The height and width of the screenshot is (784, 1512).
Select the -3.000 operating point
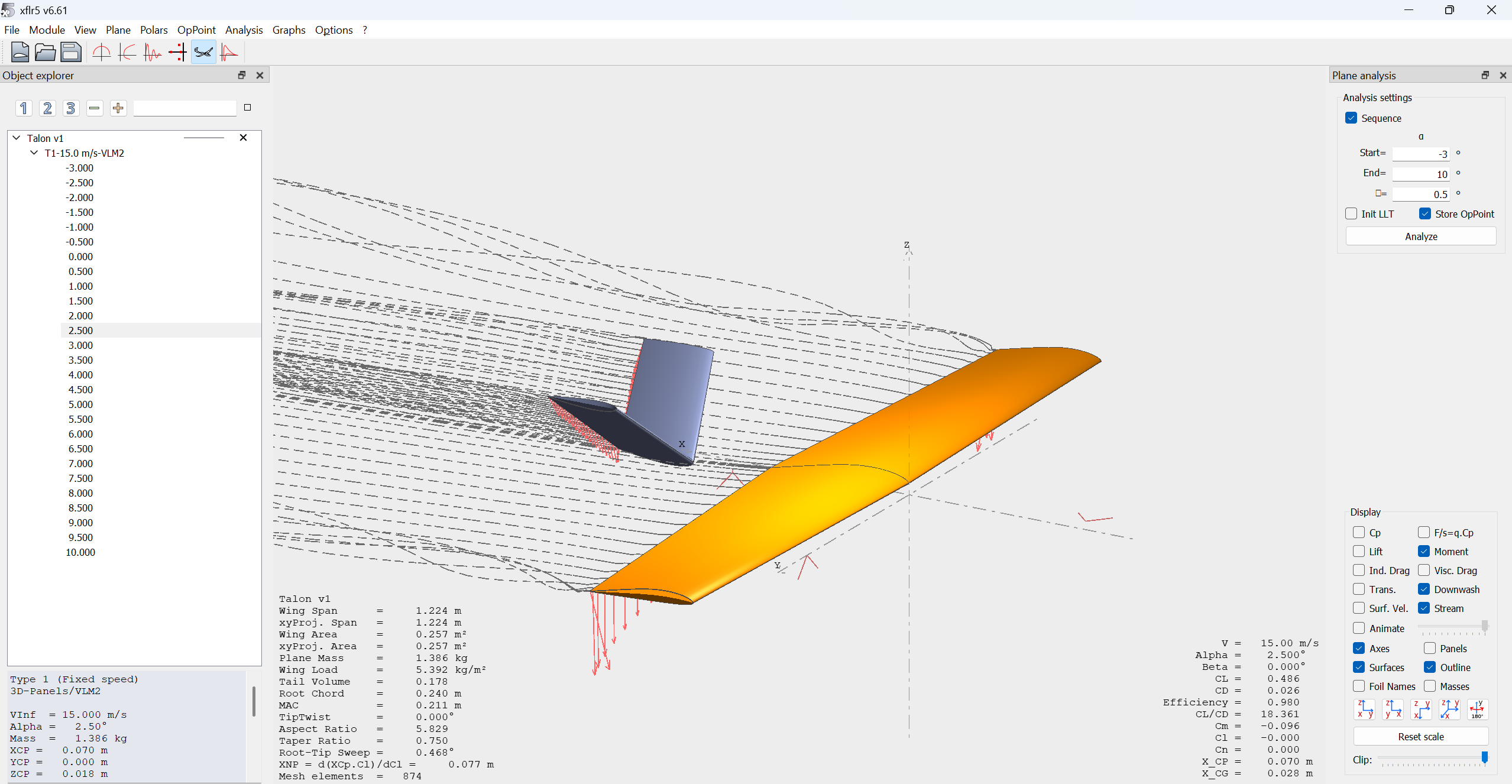80,168
